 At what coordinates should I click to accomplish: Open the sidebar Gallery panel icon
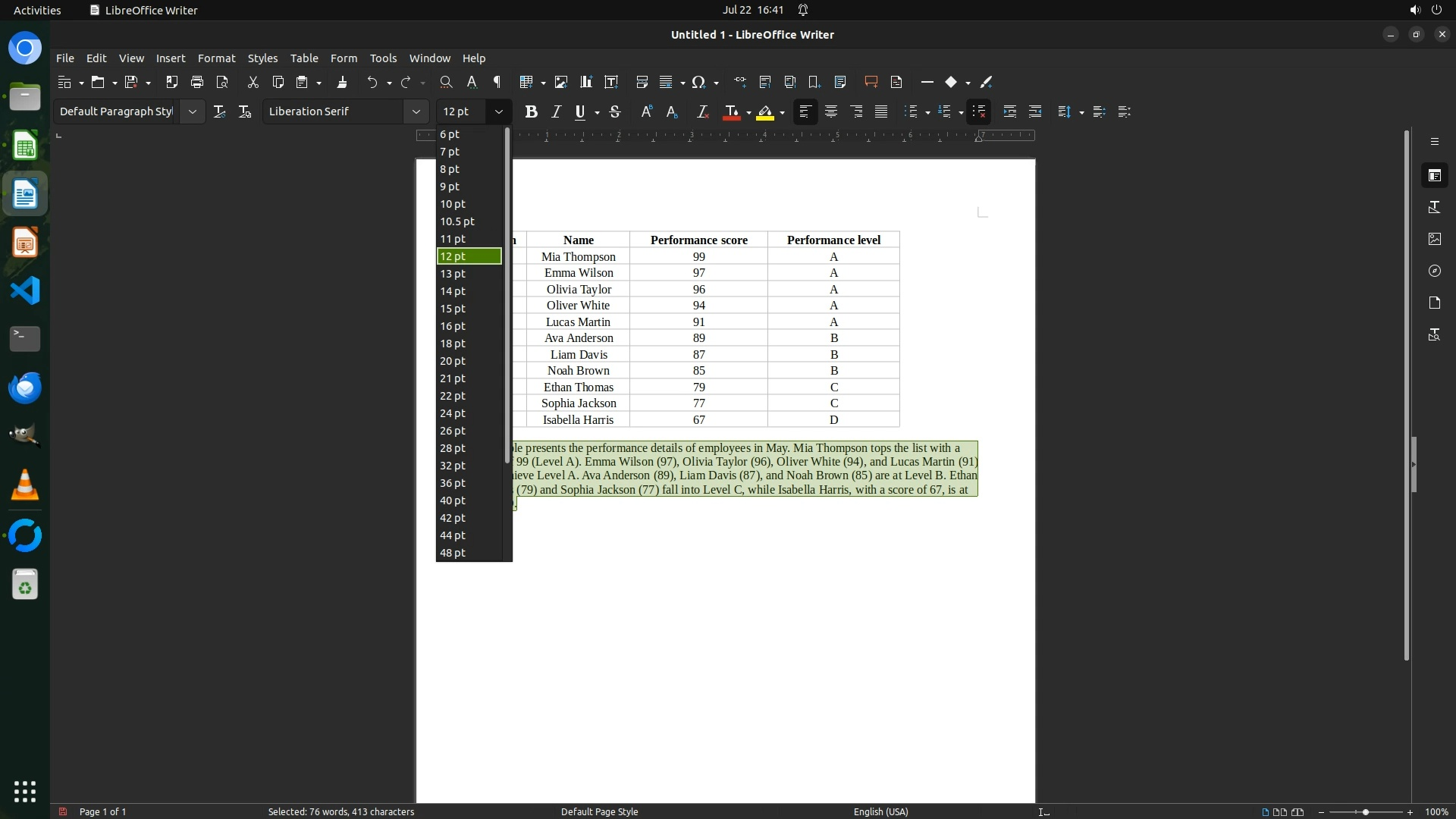coord(1434,239)
